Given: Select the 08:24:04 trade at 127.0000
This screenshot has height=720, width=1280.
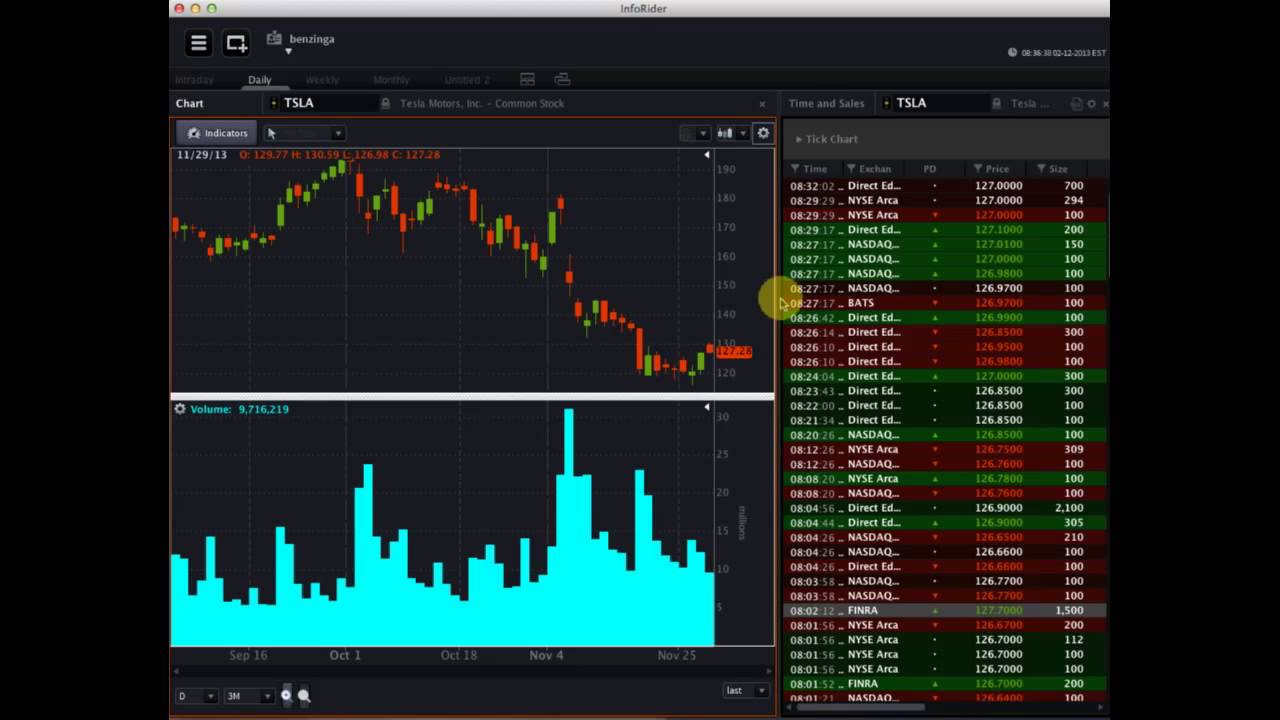Looking at the screenshot, I should coord(945,376).
